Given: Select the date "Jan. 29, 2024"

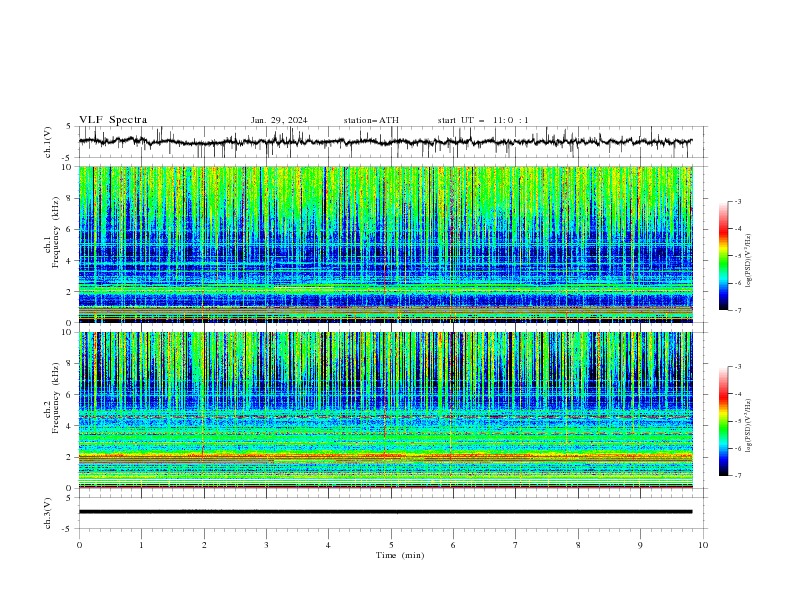Looking at the screenshot, I should [279, 120].
